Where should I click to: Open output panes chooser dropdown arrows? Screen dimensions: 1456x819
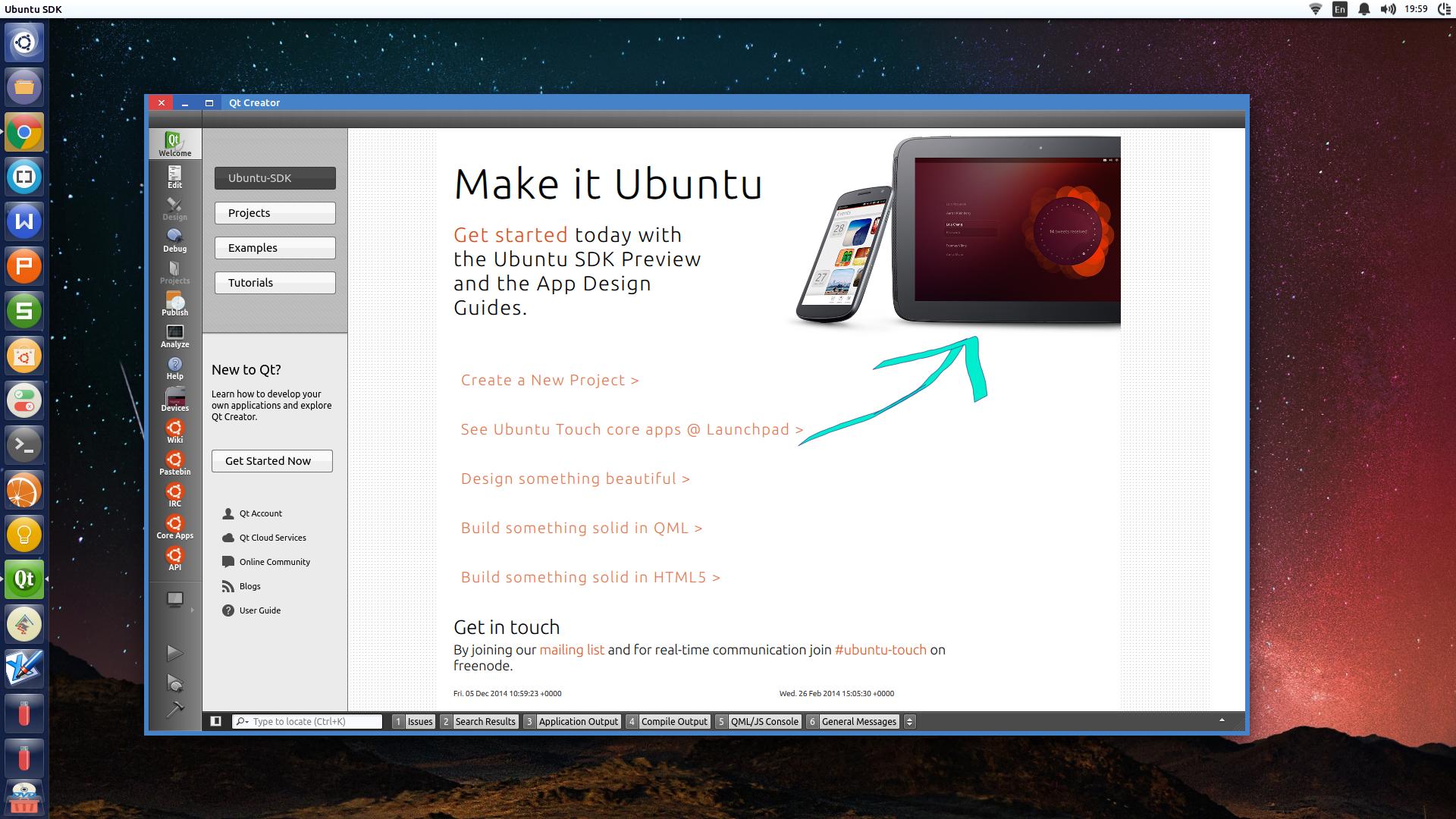(x=909, y=721)
